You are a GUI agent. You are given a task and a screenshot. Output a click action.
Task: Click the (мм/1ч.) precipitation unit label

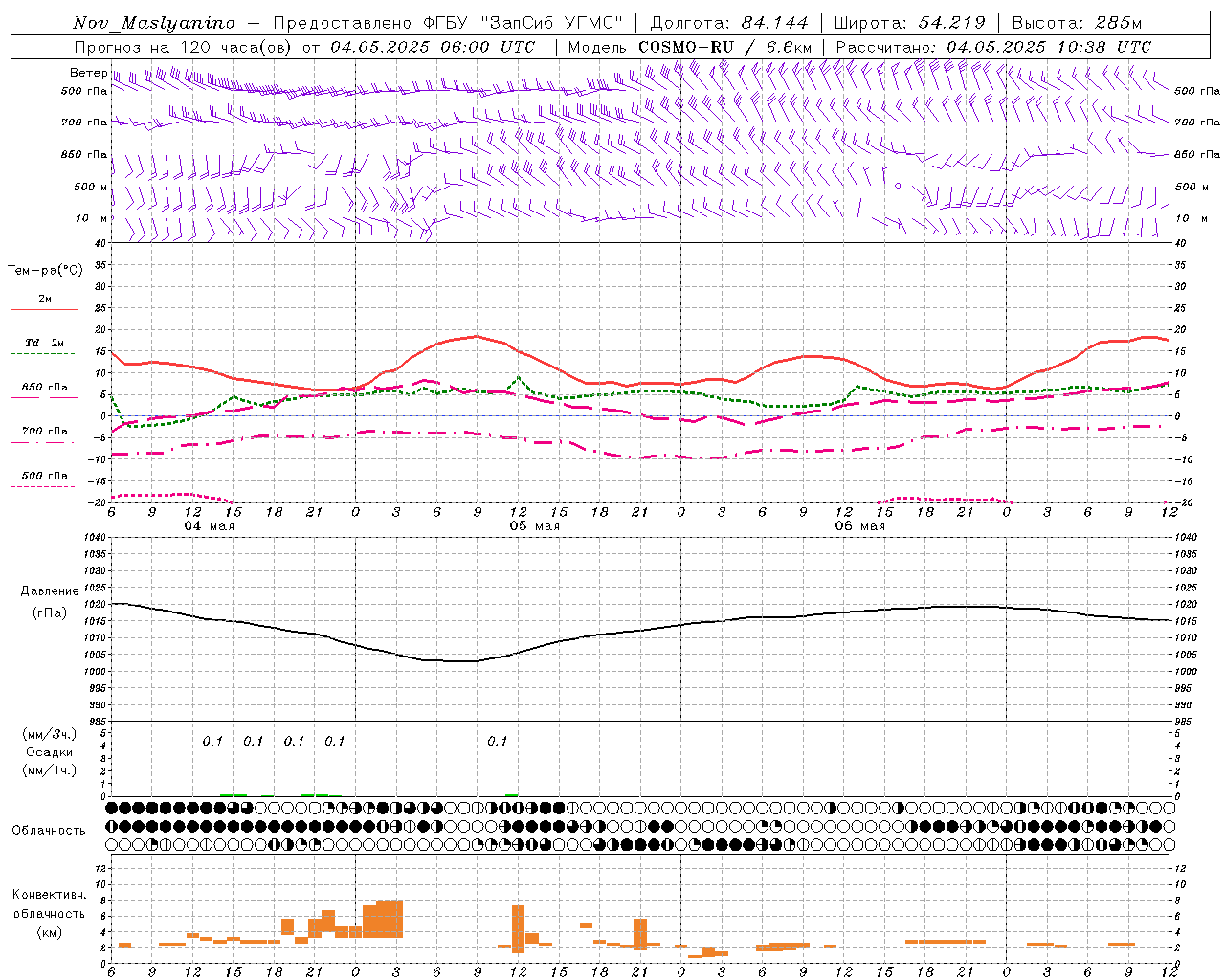coord(49,770)
